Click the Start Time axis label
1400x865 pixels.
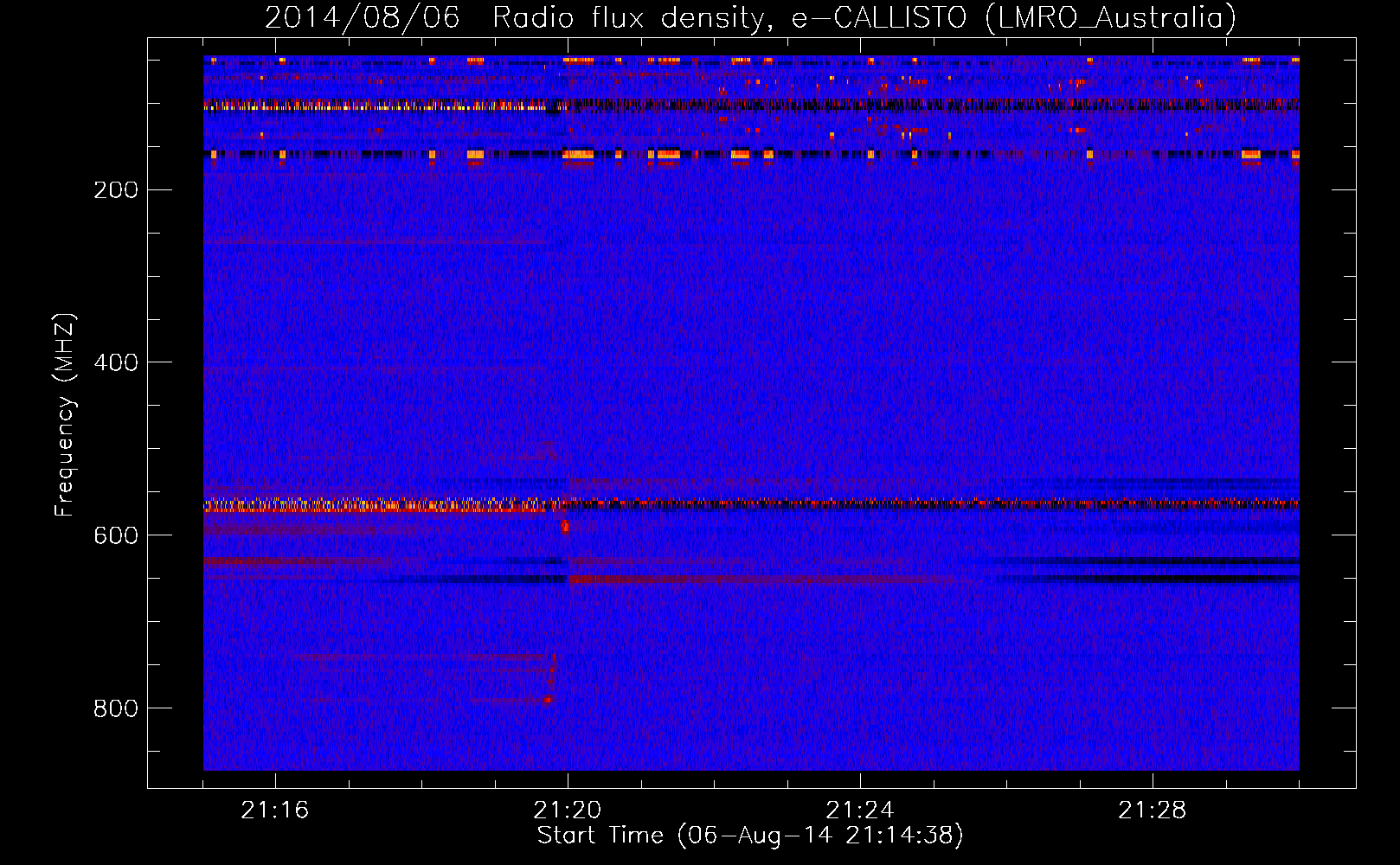(x=750, y=836)
